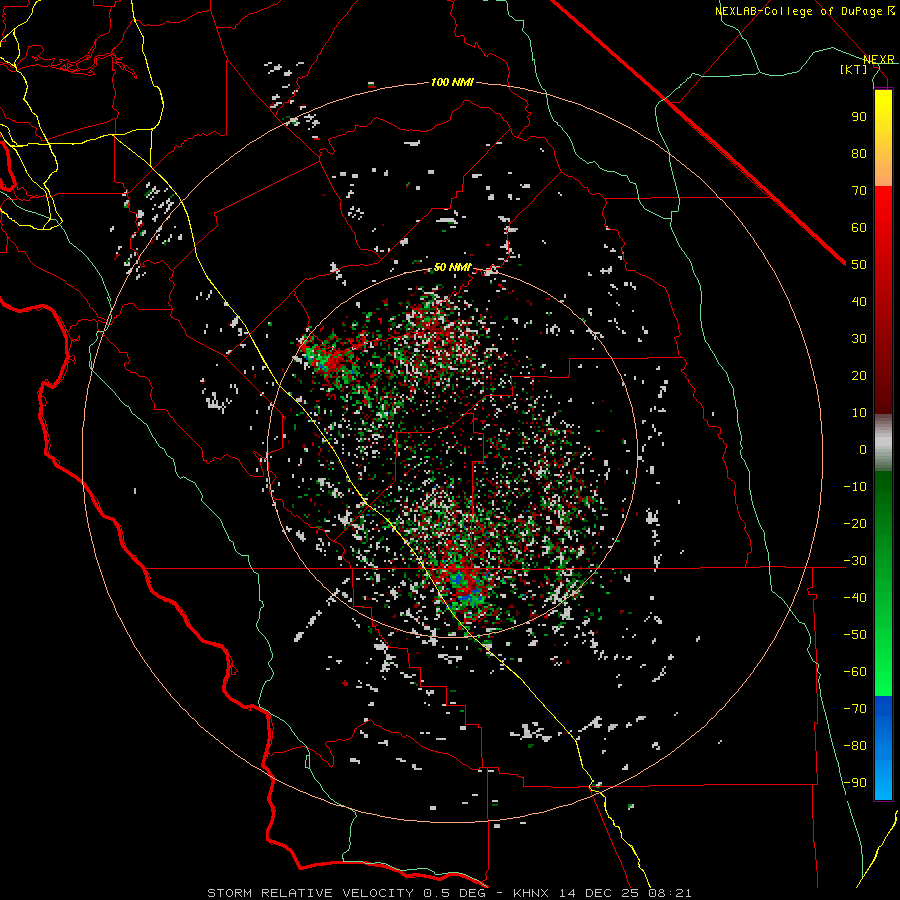
Task: Click the -80 value on the velocity scale
Action: click(855, 746)
